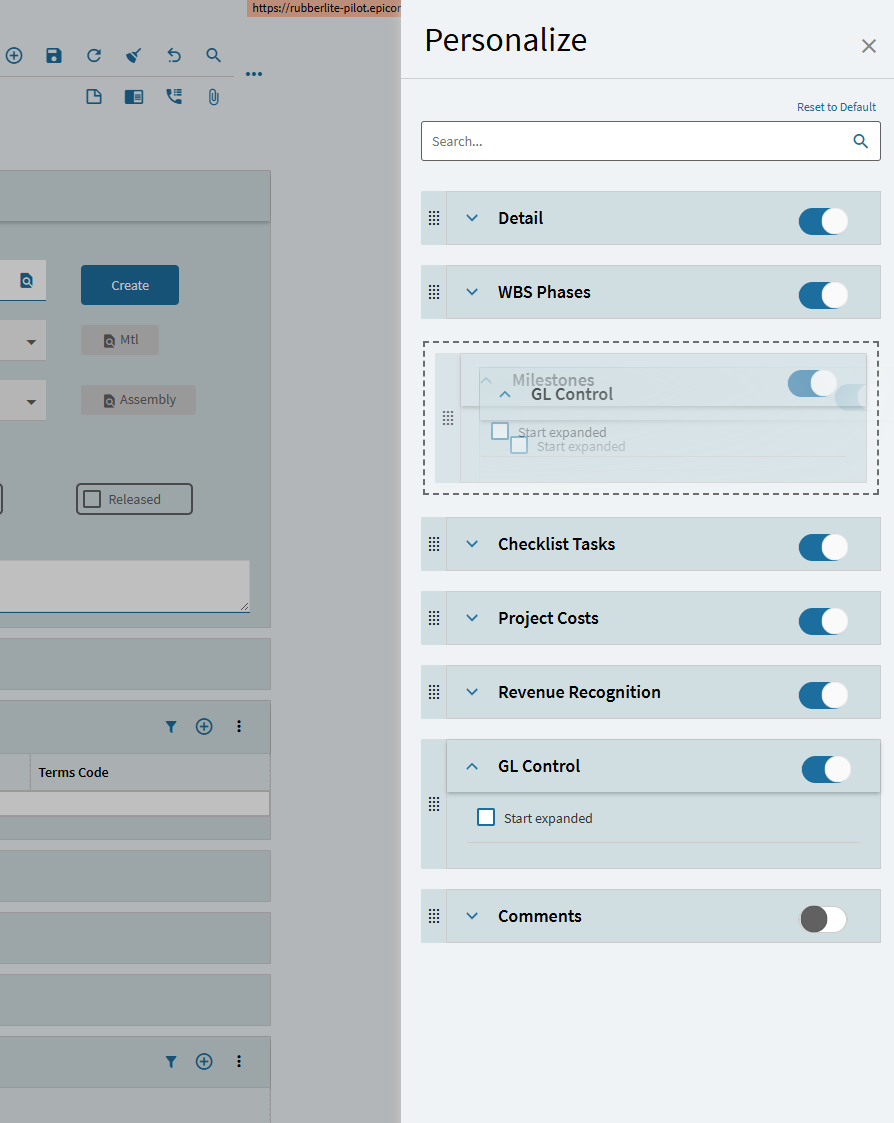Click Reset to Default link

coord(836,107)
